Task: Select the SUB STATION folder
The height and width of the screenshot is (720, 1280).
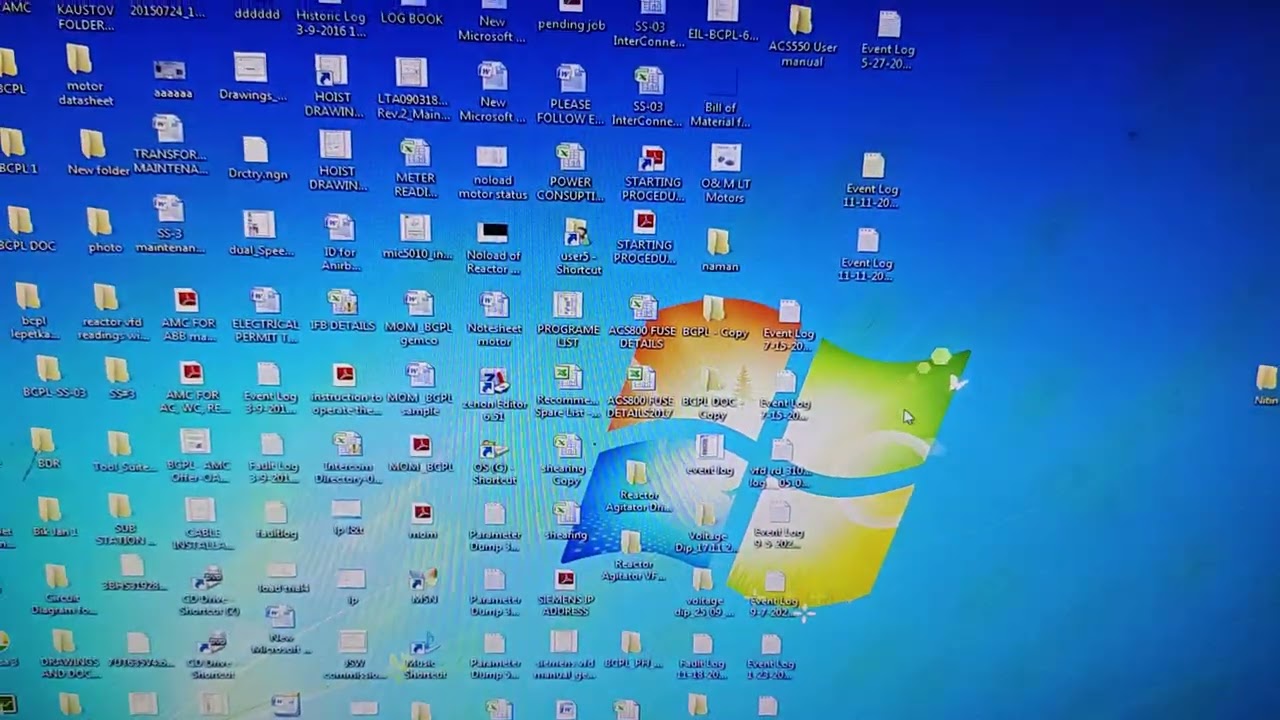Action: pyautogui.click(x=121, y=521)
